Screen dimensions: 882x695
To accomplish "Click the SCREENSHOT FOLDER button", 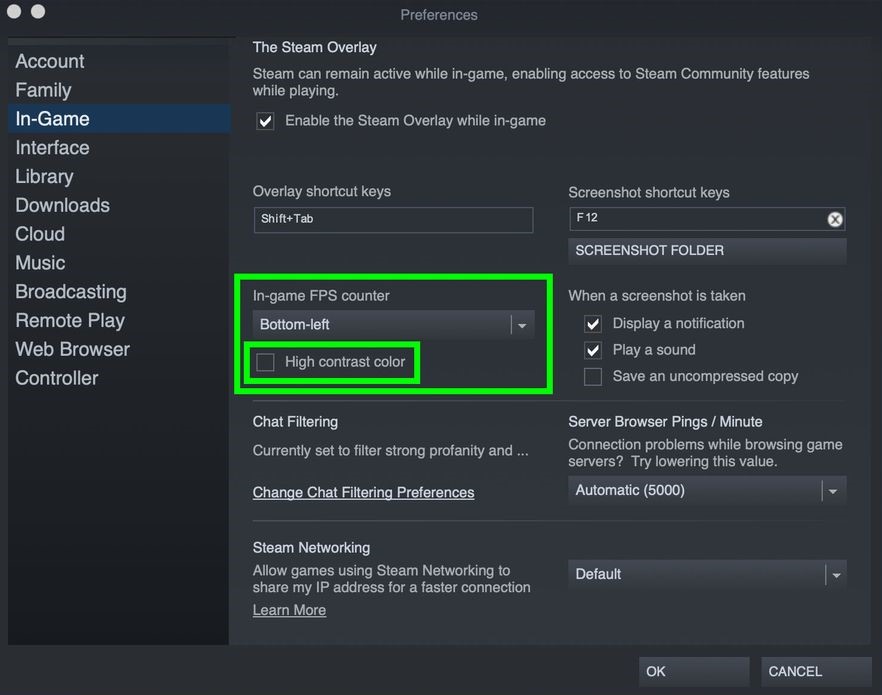I will tap(706, 251).
